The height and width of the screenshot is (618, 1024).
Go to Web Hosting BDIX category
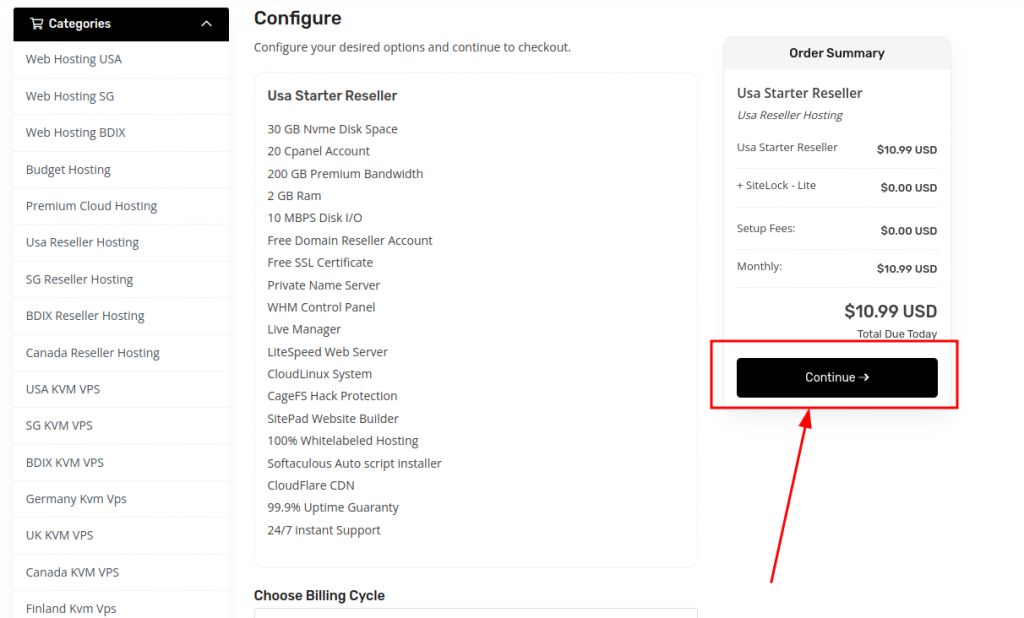coord(76,133)
